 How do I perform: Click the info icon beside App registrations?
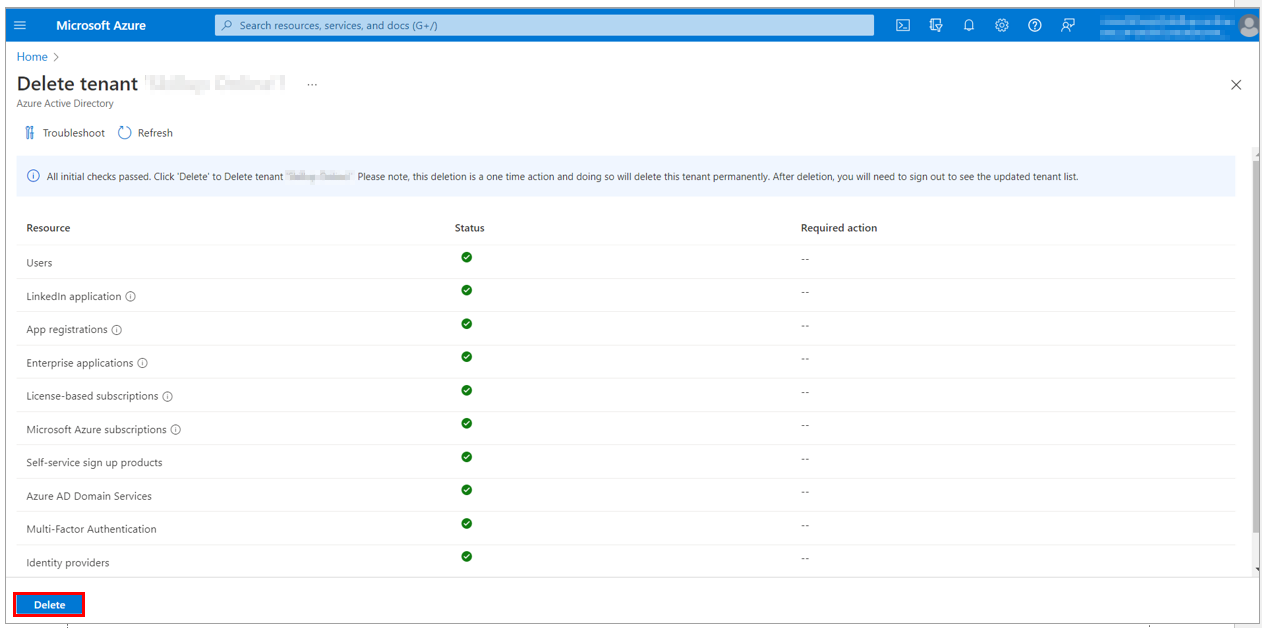click(x=117, y=330)
